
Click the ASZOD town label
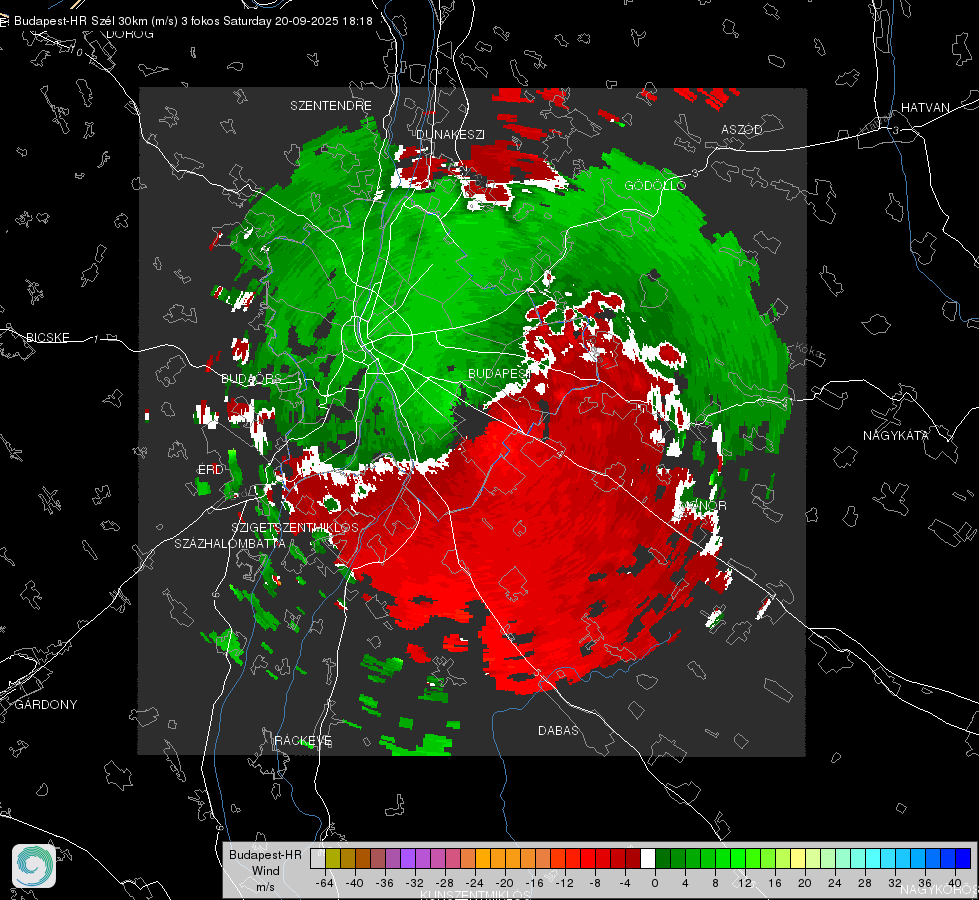(742, 129)
